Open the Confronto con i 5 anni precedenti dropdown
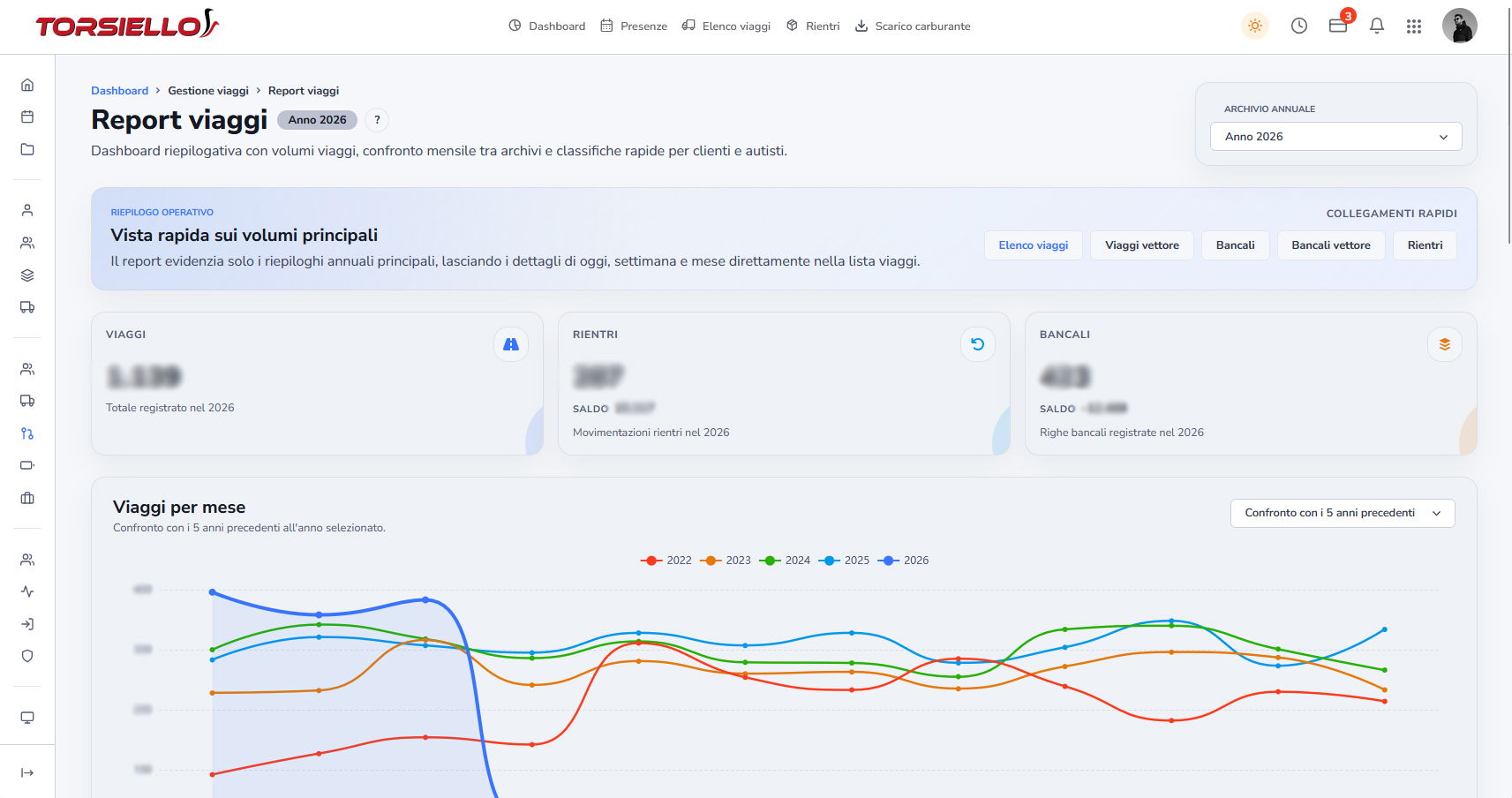The height and width of the screenshot is (798, 1512). (1343, 513)
